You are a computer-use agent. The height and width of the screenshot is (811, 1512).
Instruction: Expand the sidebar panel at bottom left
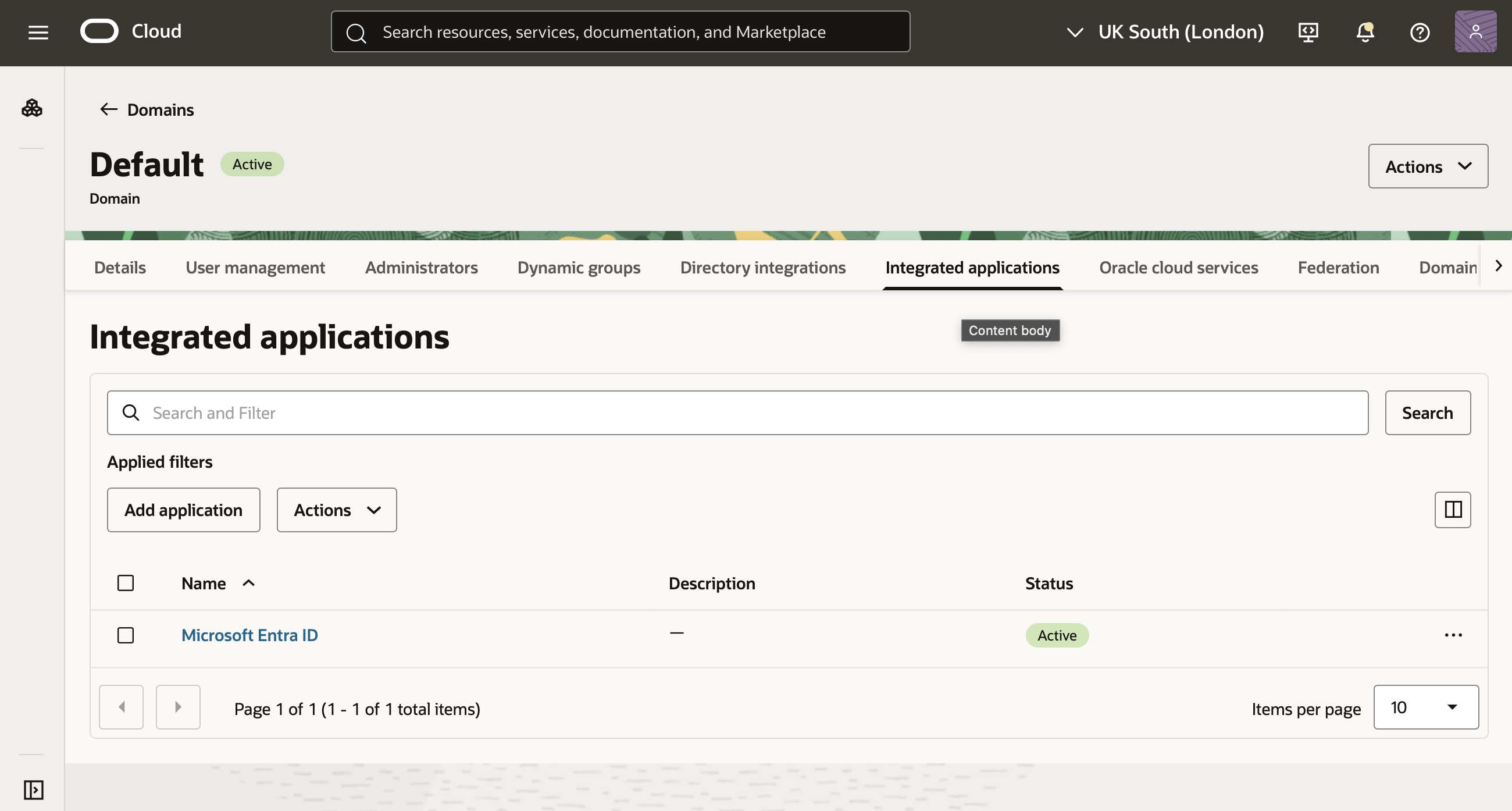pyautogui.click(x=34, y=789)
